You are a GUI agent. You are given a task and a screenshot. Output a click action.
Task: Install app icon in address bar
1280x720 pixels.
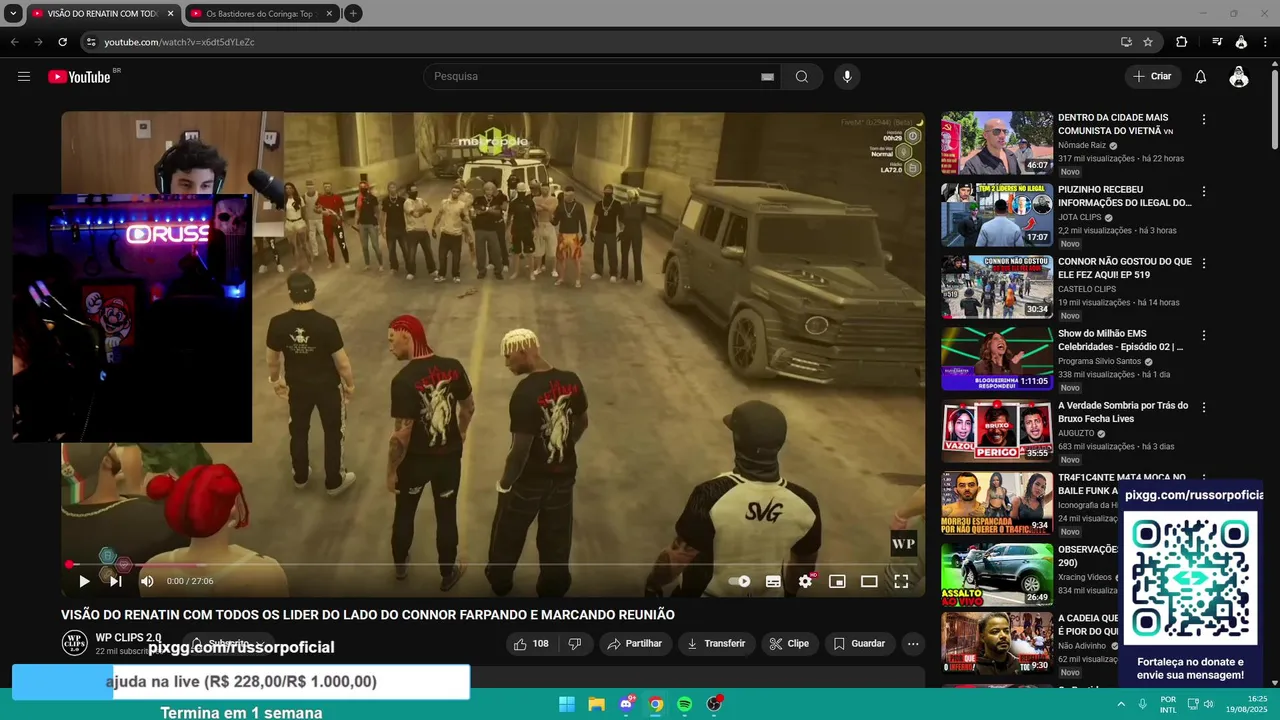pyautogui.click(x=1126, y=42)
